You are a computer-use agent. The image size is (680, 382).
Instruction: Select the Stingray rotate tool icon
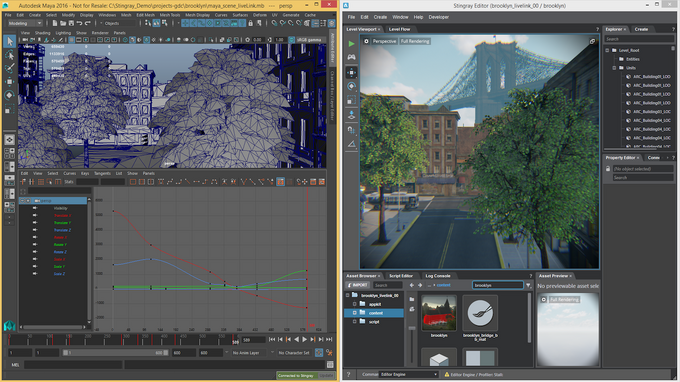pos(351,86)
